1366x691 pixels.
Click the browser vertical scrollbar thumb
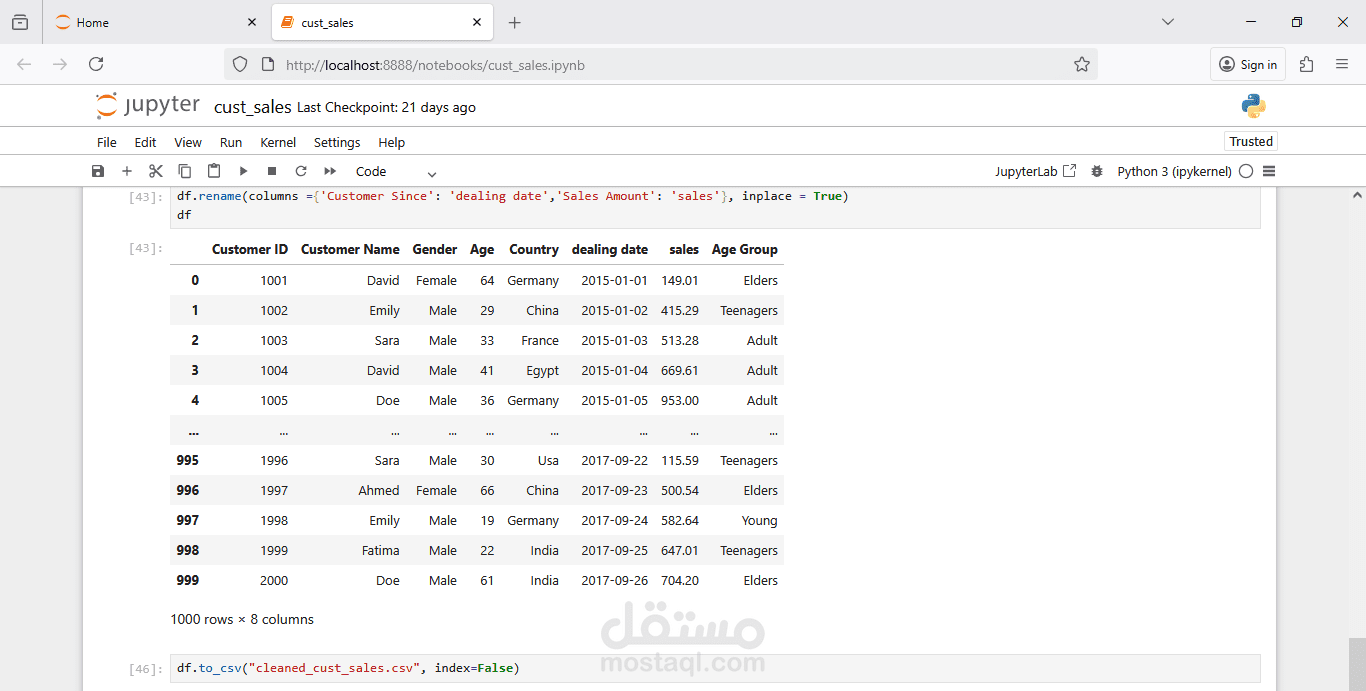click(x=1356, y=663)
